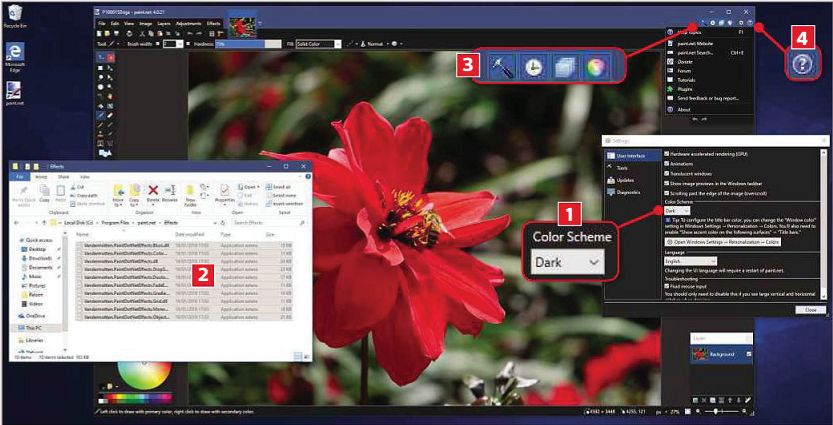Open paint.net desktop shortcut
This screenshot has width=833, height=425.
click(x=14, y=94)
